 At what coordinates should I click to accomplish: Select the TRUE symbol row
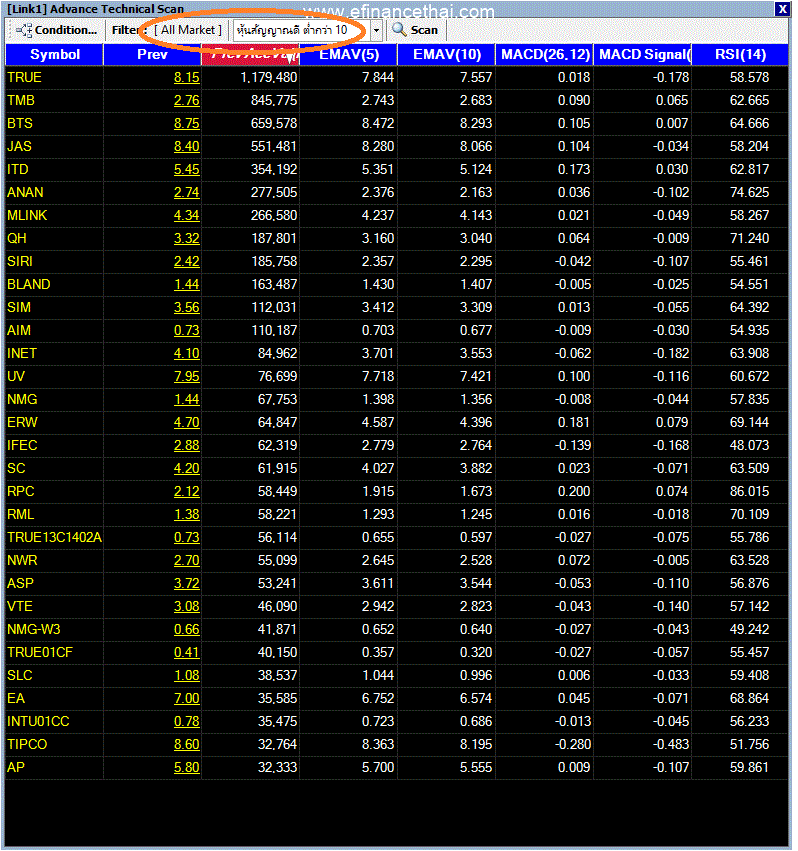[396, 78]
